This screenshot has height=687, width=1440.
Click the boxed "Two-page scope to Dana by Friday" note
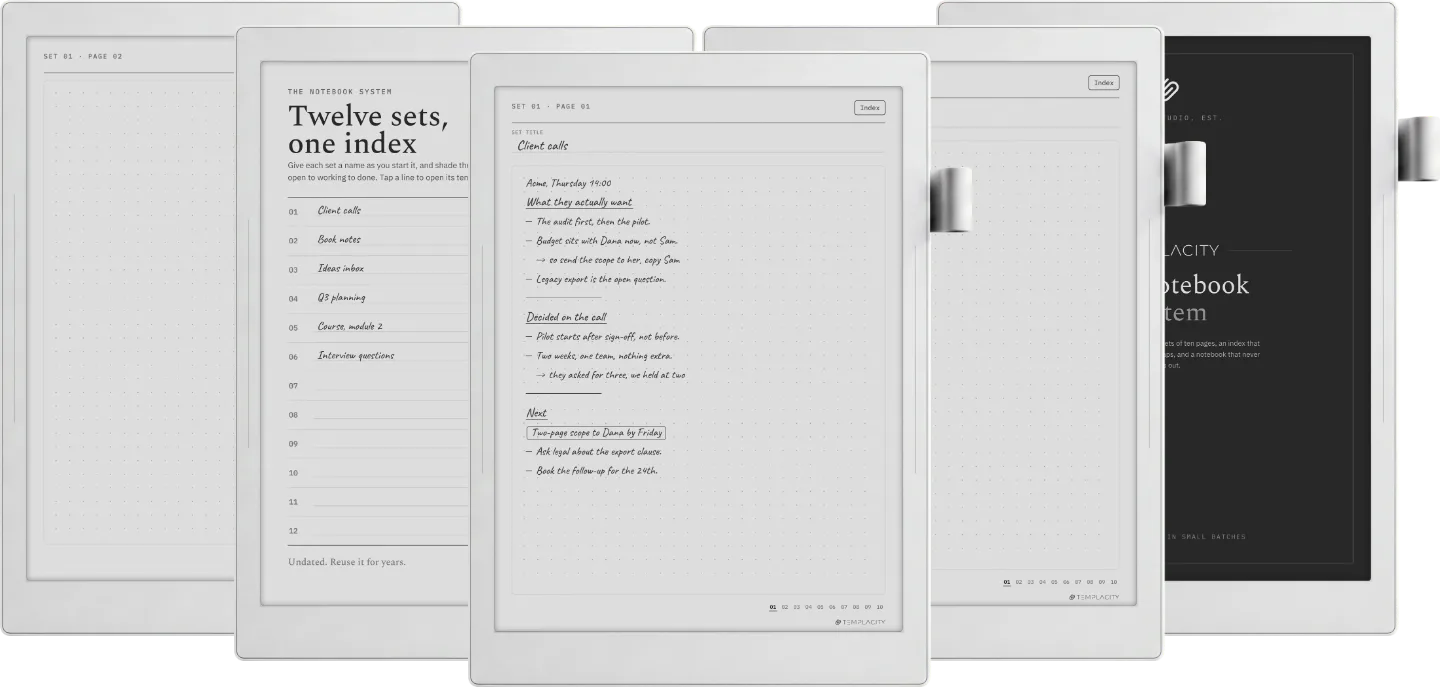pos(596,433)
